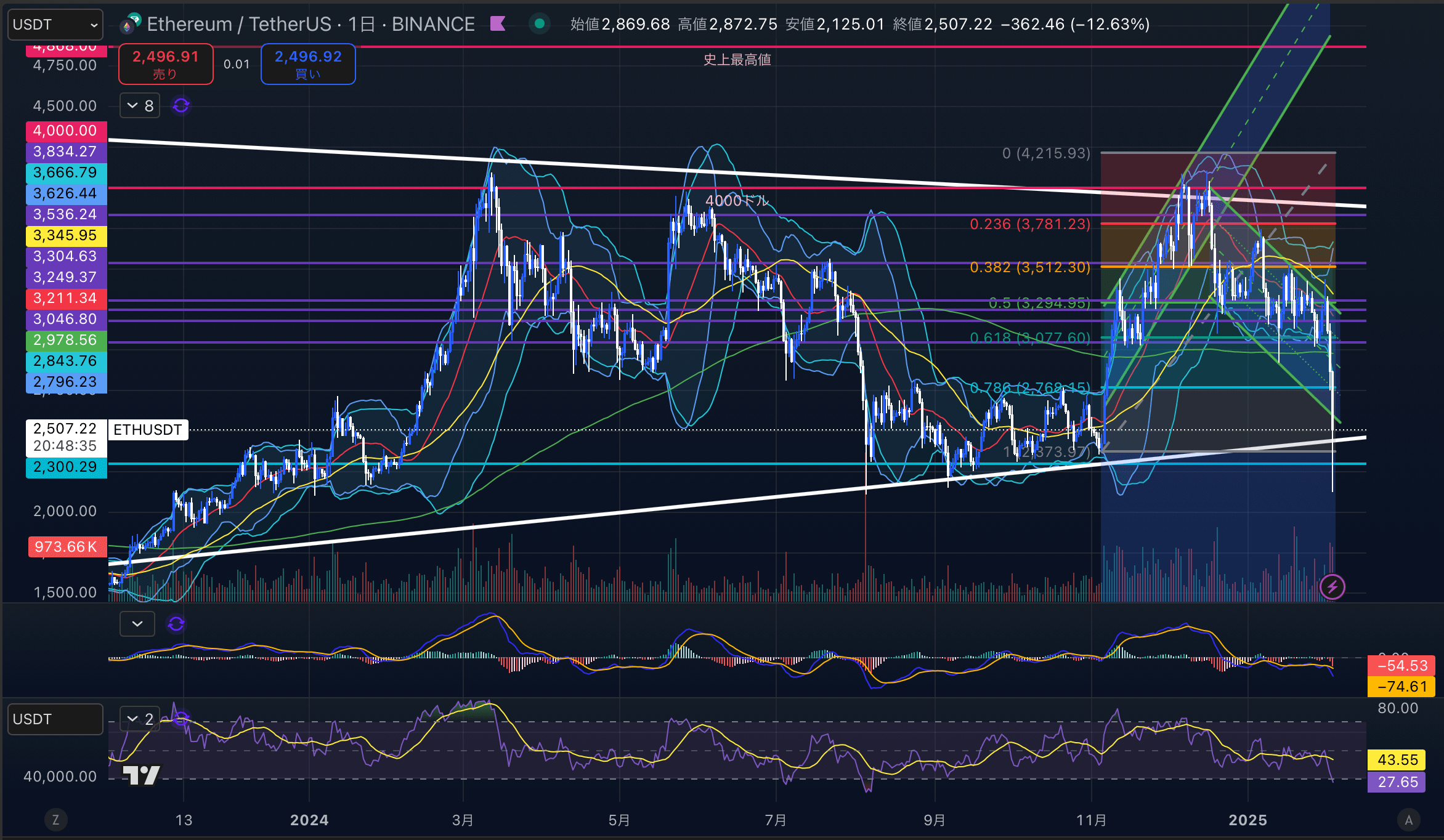The height and width of the screenshot is (840, 1444).
Task: Select the 3,249.37 purple price label
Action: click(66, 277)
